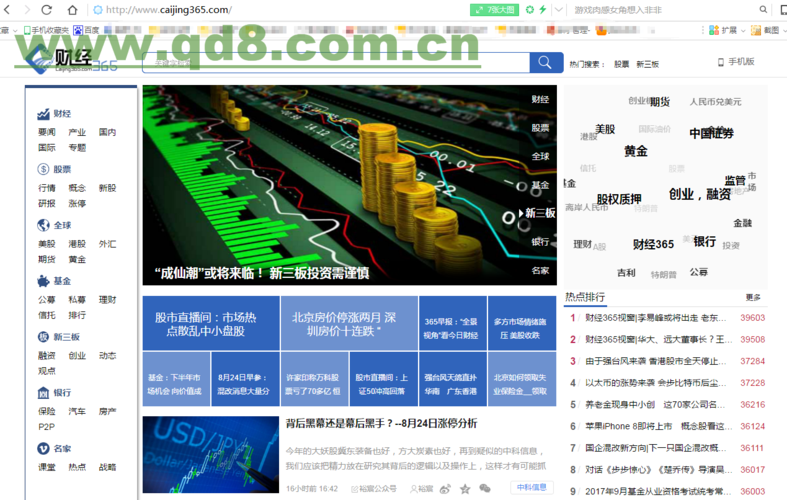Expand the 扩展 dropdown arrow
Viewport: 787px width, 500px height.
[x=743, y=31]
